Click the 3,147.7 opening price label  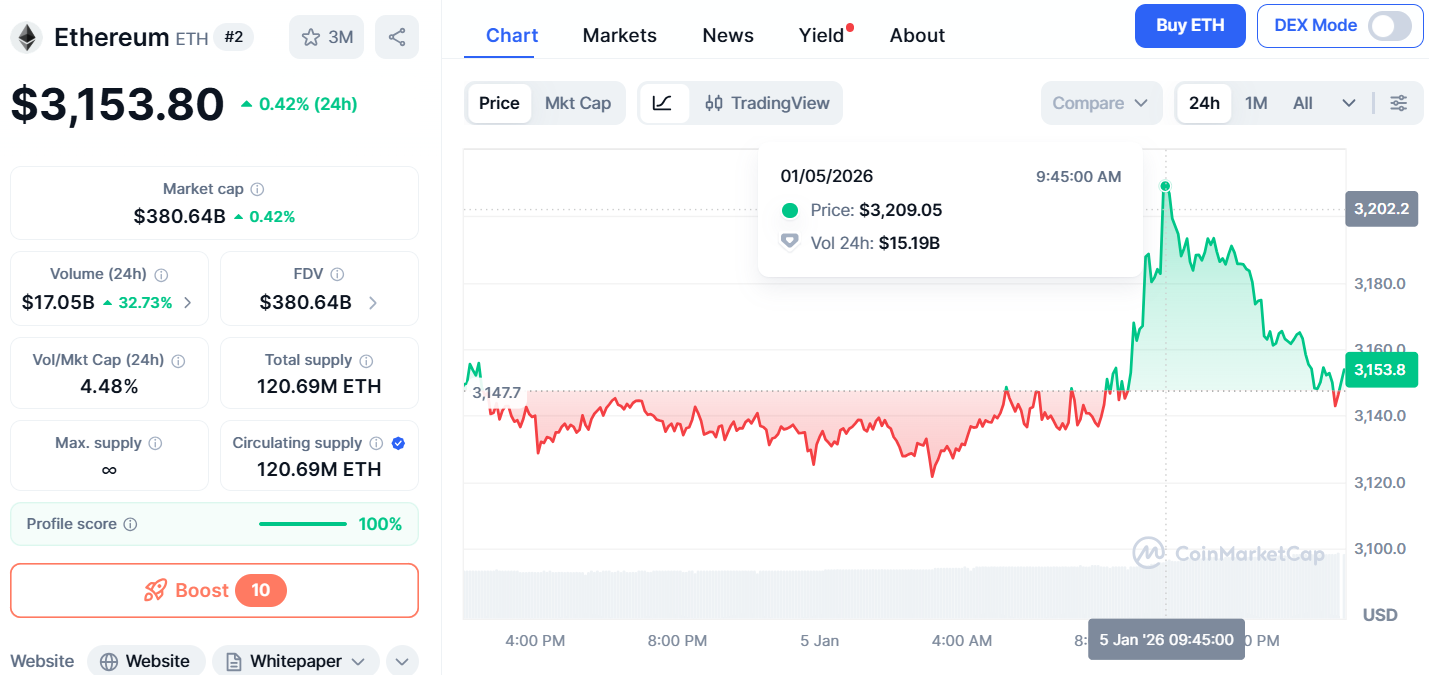coord(497,393)
